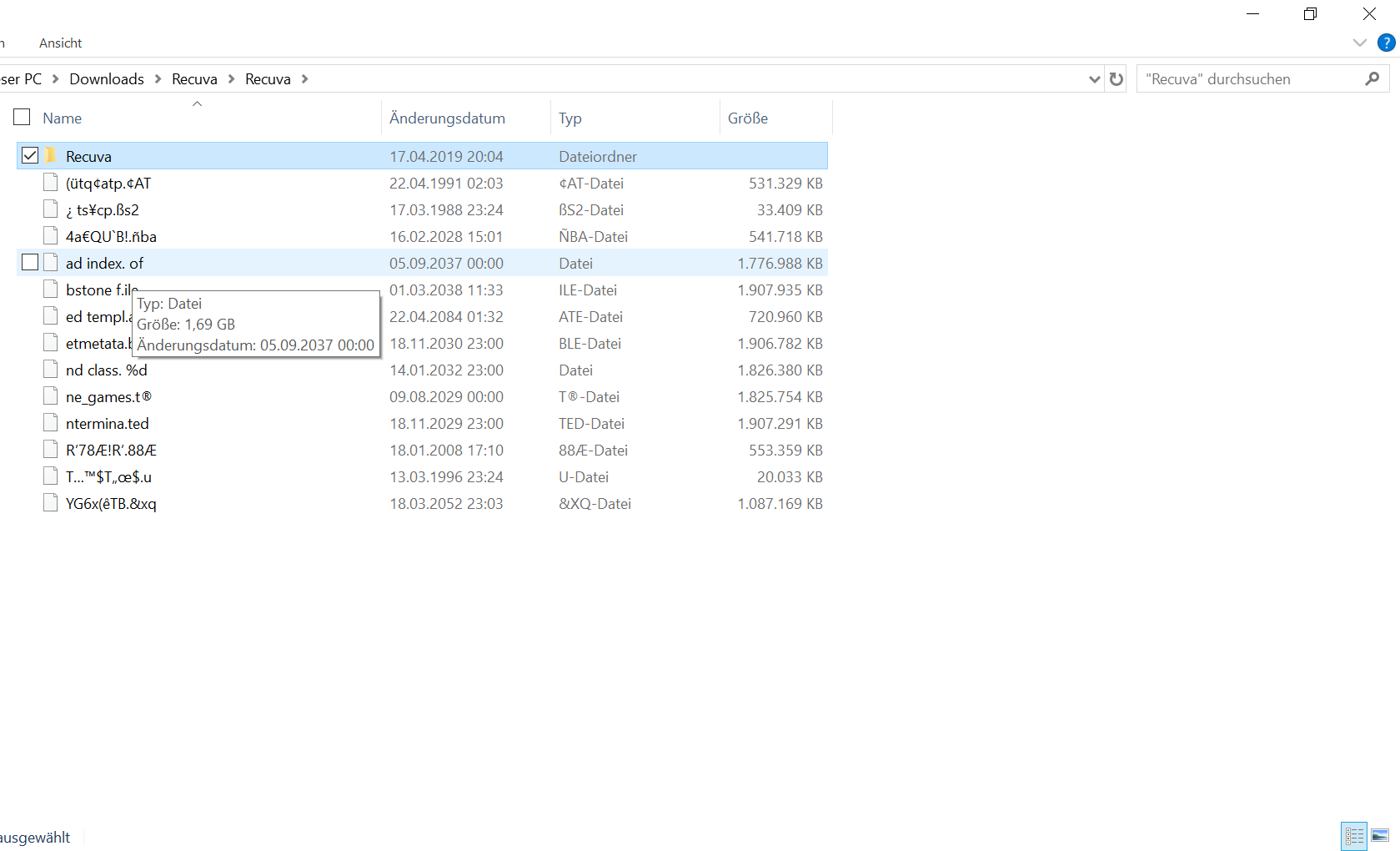The image size is (1400, 851).
Task: Open the address bar history dropdown
Action: coord(1094,79)
